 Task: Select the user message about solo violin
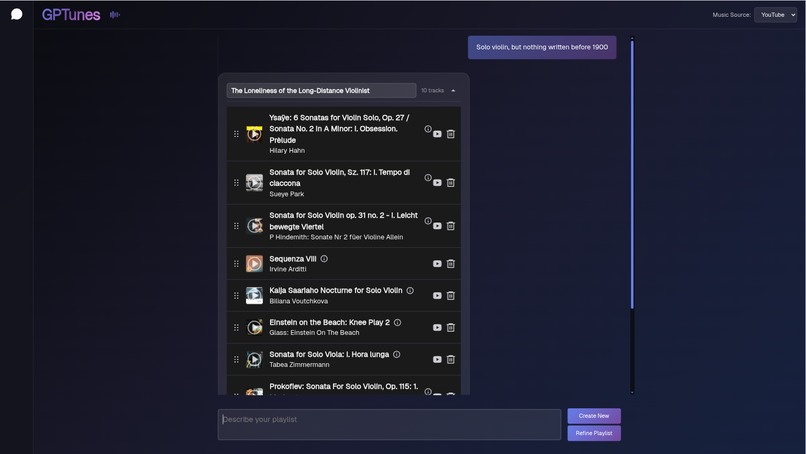542,47
